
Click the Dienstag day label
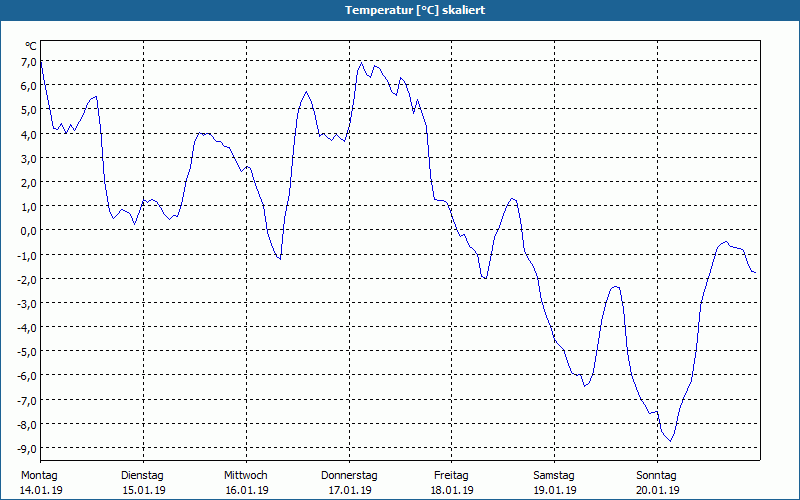coord(142,476)
